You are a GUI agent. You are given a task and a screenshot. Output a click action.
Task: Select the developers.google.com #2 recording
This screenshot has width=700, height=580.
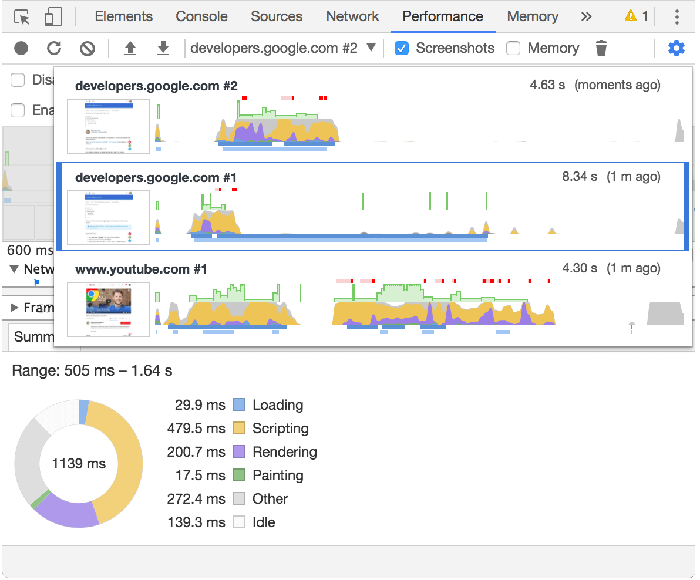372,117
